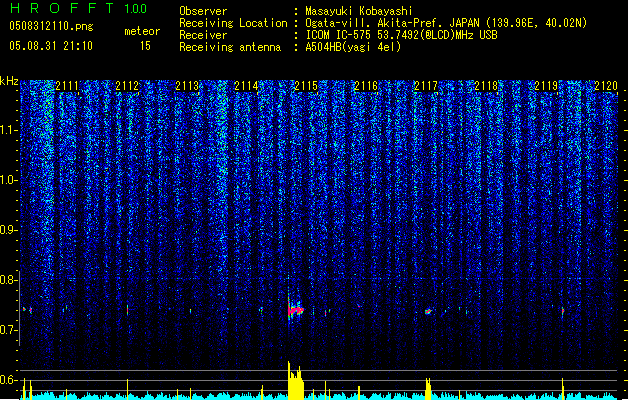Click Ogata-vill. Akita-Pref. JAPAN location text
The width and height of the screenshot is (629, 400).
coord(446,23)
